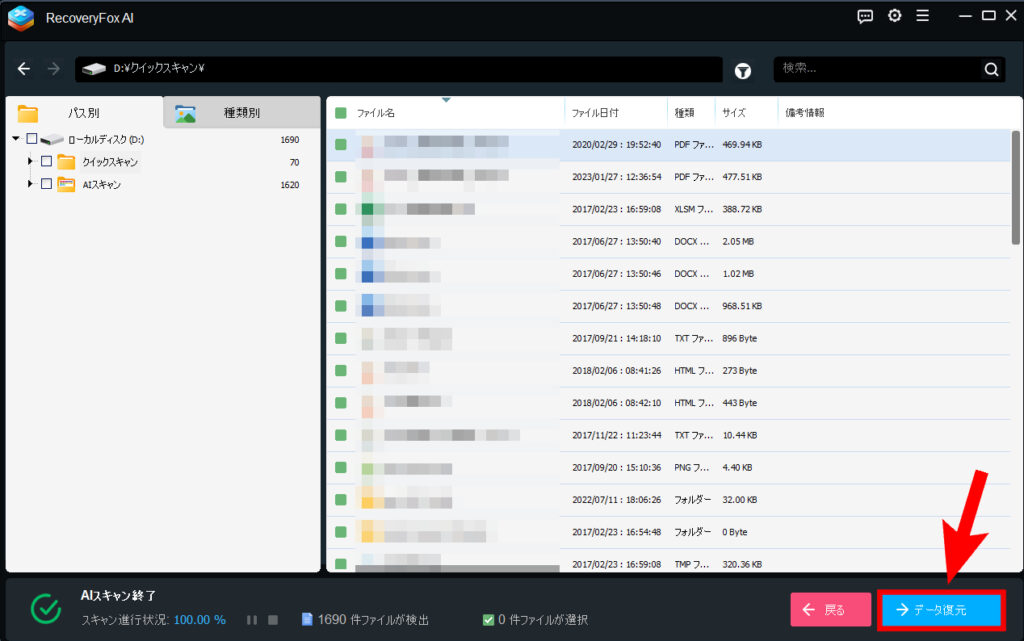This screenshot has height=641, width=1024.
Task: Collapse the ローカルディスク (D:) tree node
Action: [16, 139]
